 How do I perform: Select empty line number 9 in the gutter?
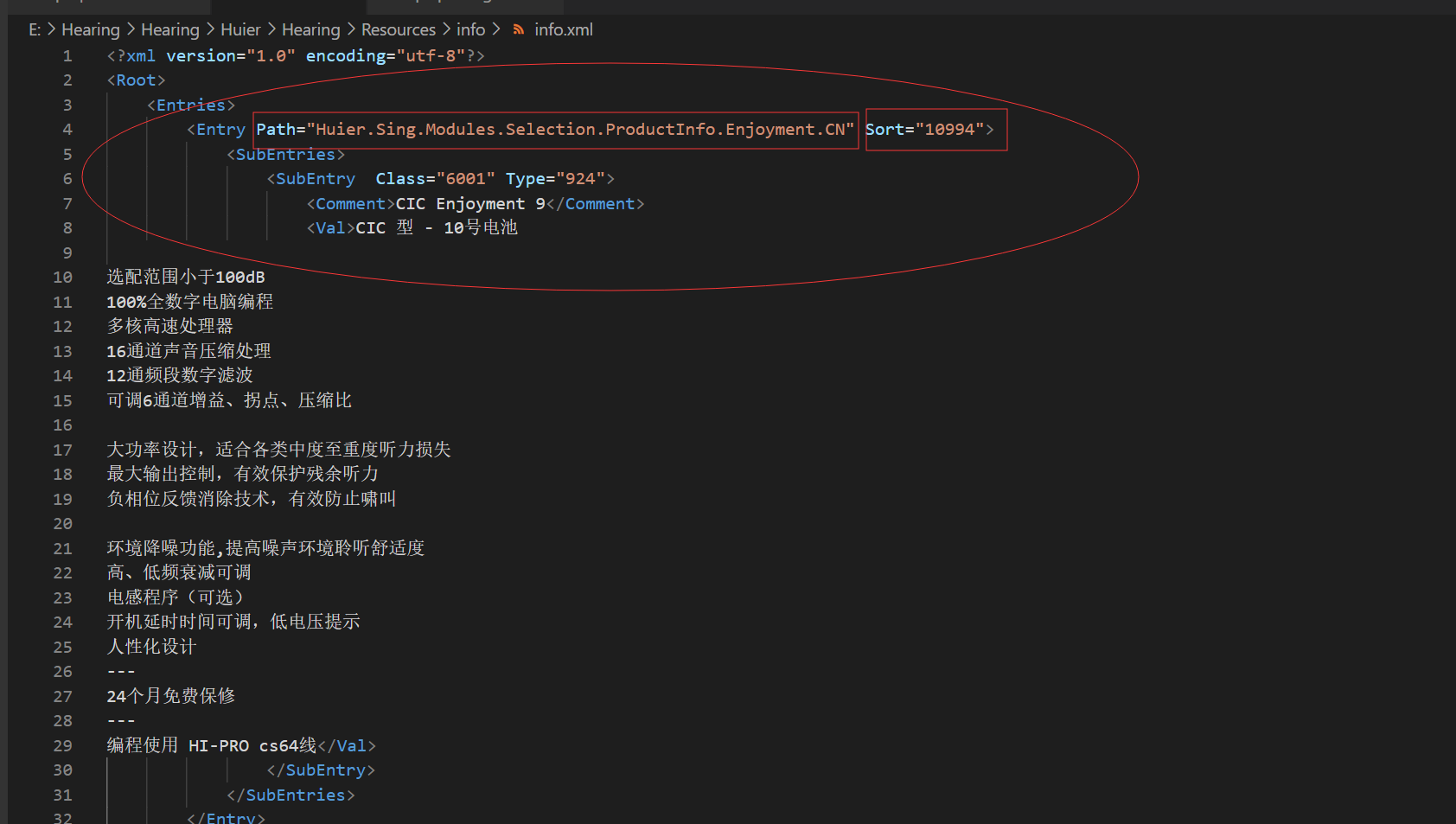pos(67,253)
